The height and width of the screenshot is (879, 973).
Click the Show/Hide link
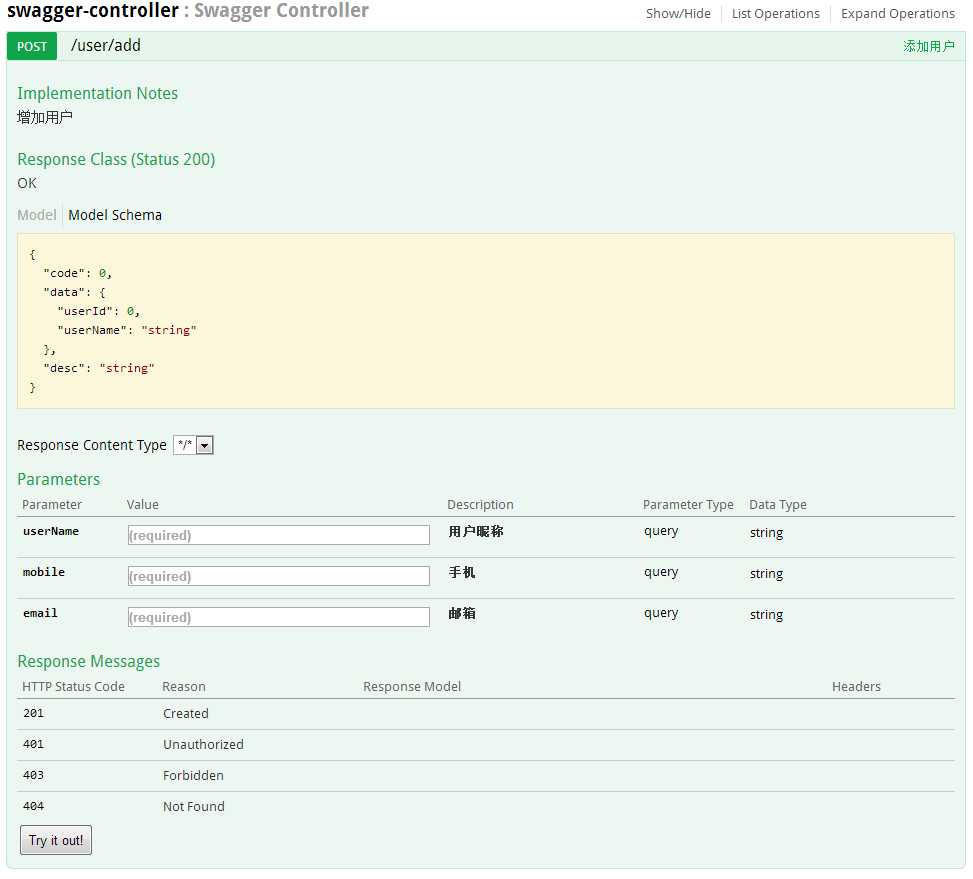click(678, 14)
